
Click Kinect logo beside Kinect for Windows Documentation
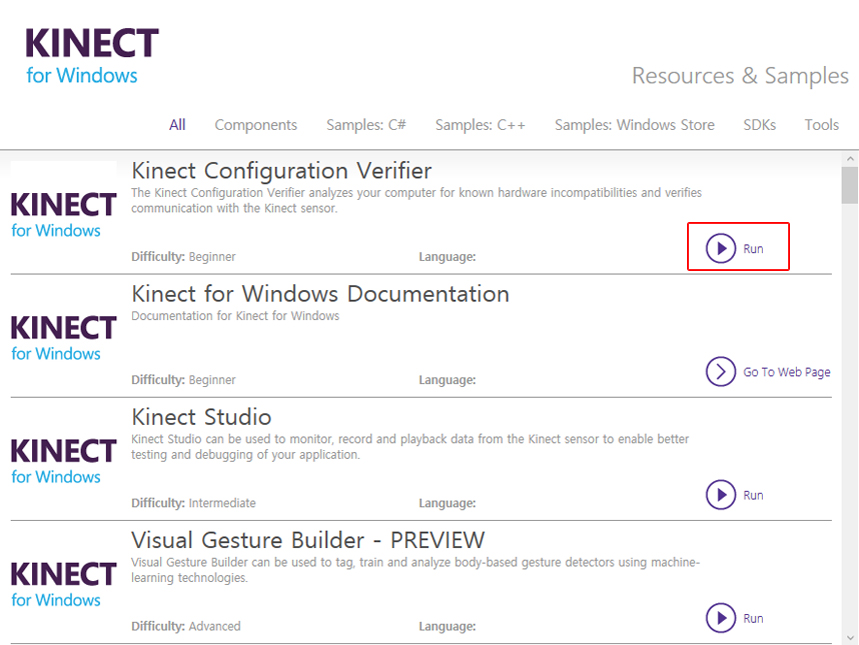(x=64, y=338)
